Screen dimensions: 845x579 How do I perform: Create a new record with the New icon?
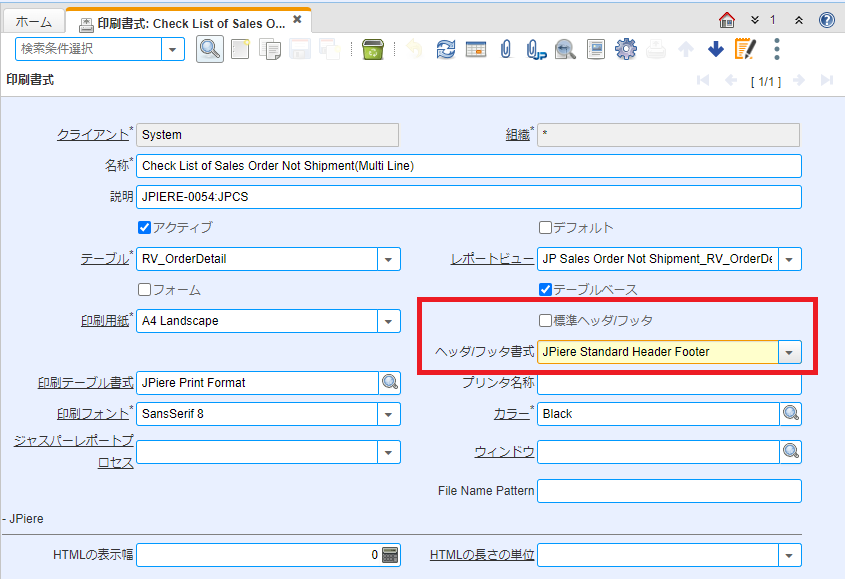point(239,48)
